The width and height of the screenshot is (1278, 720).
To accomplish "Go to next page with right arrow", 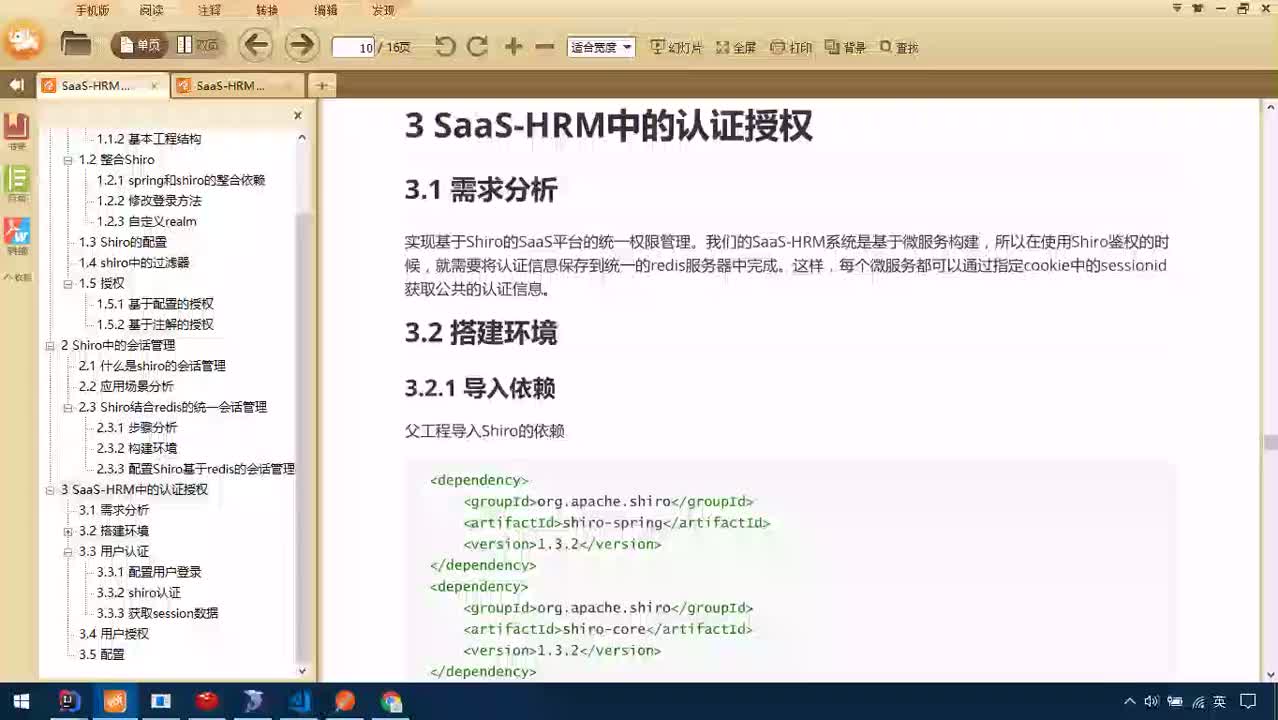I will click(x=301, y=45).
